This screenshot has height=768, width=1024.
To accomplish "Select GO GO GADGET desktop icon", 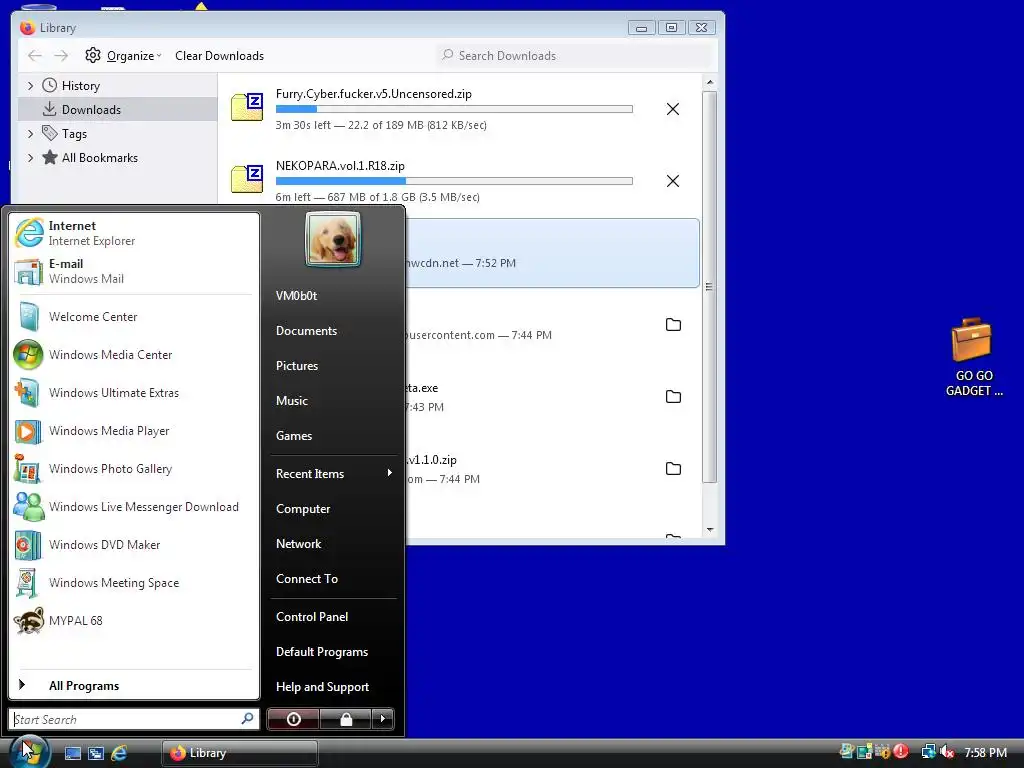I will click(x=974, y=357).
